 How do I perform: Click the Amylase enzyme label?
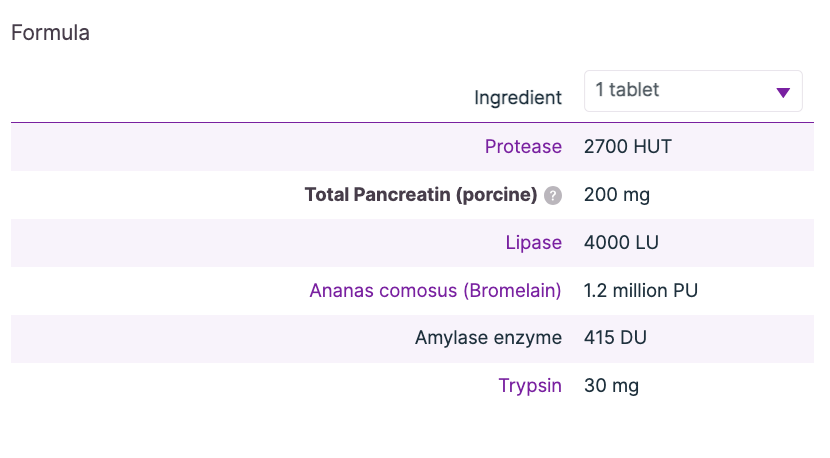pyautogui.click(x=488, y=338)
